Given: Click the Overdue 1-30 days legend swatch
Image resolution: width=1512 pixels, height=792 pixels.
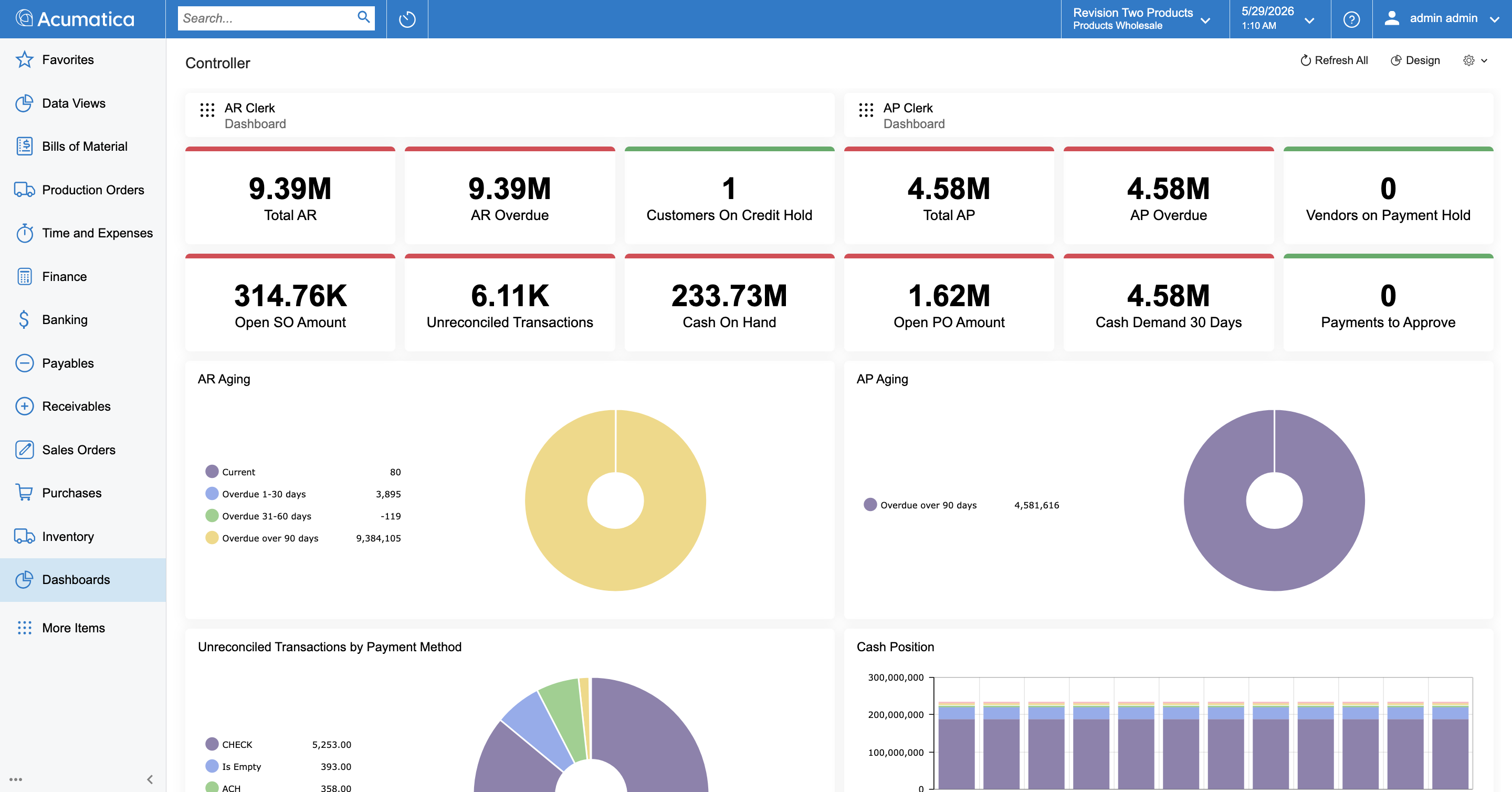Looking at the screenshot, I should click(212, 494).
